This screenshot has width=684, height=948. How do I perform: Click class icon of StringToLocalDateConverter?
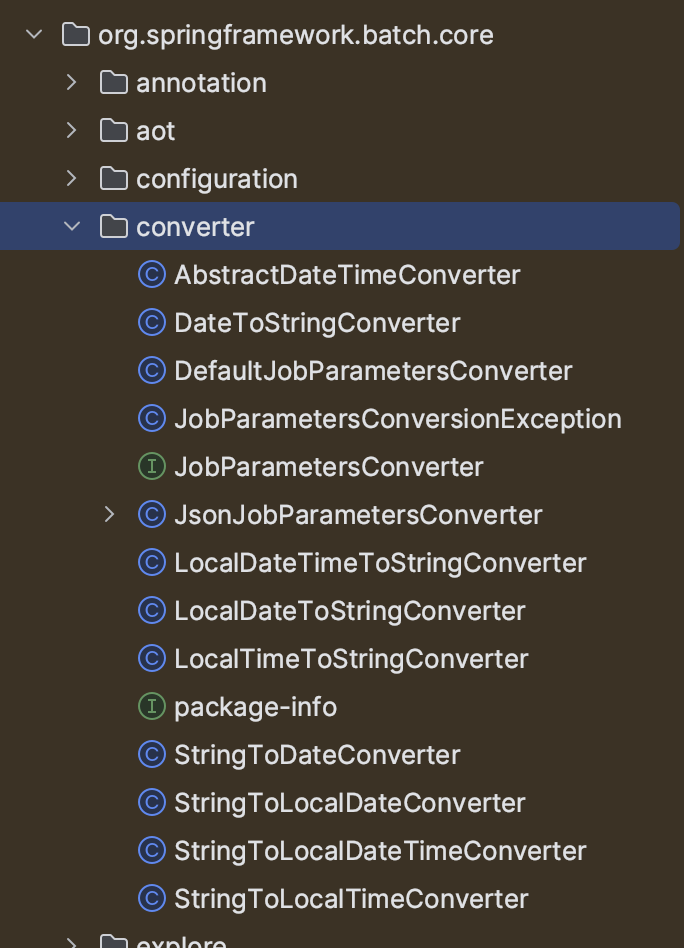(x=152, y=803)
